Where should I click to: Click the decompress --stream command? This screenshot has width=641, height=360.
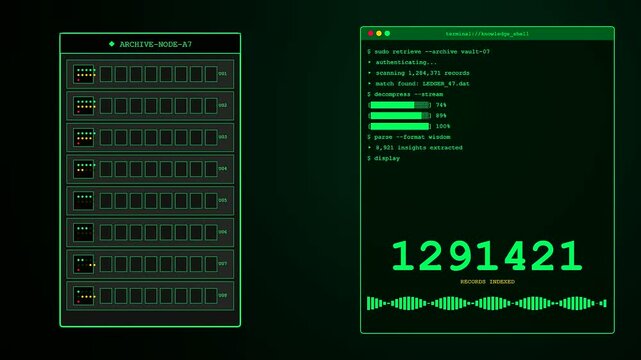coord(405,94)
